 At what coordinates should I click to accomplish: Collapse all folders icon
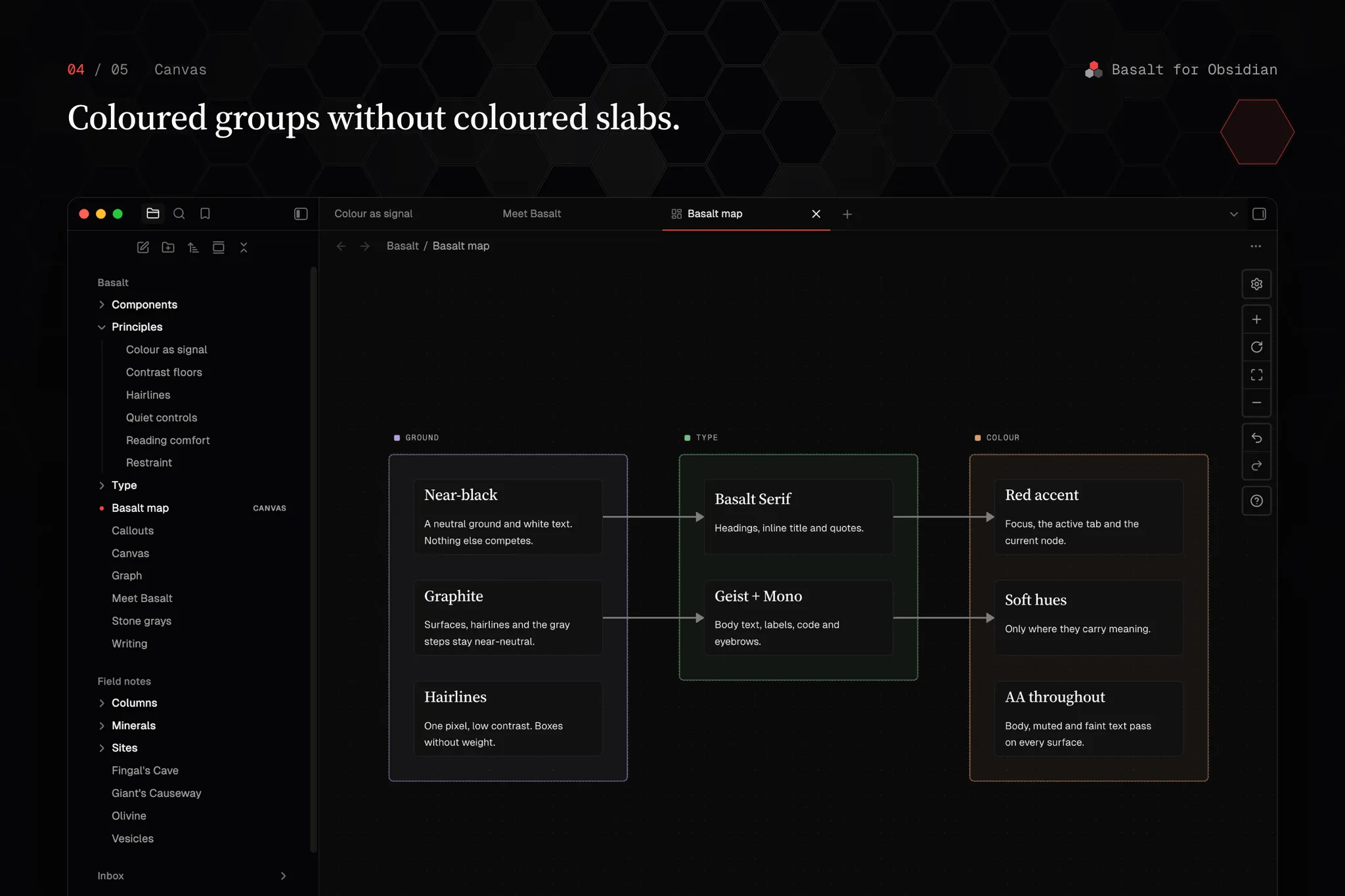coord(244,247)
